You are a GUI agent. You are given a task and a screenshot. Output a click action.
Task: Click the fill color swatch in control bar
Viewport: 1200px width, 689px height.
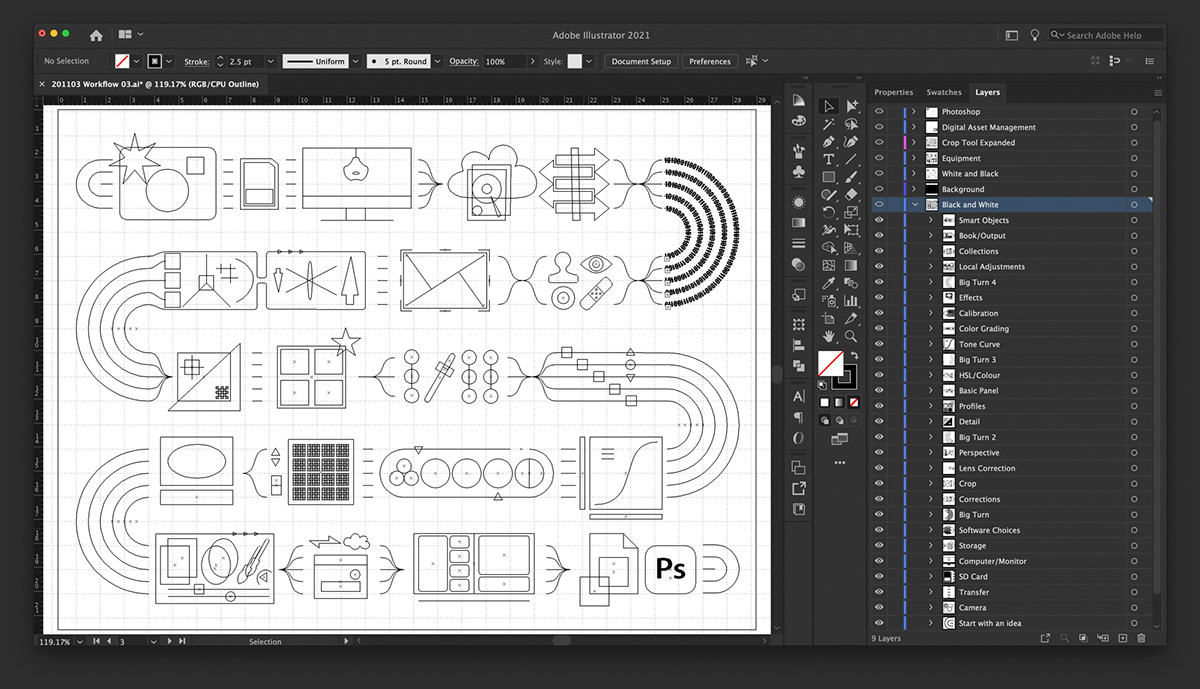123,61
